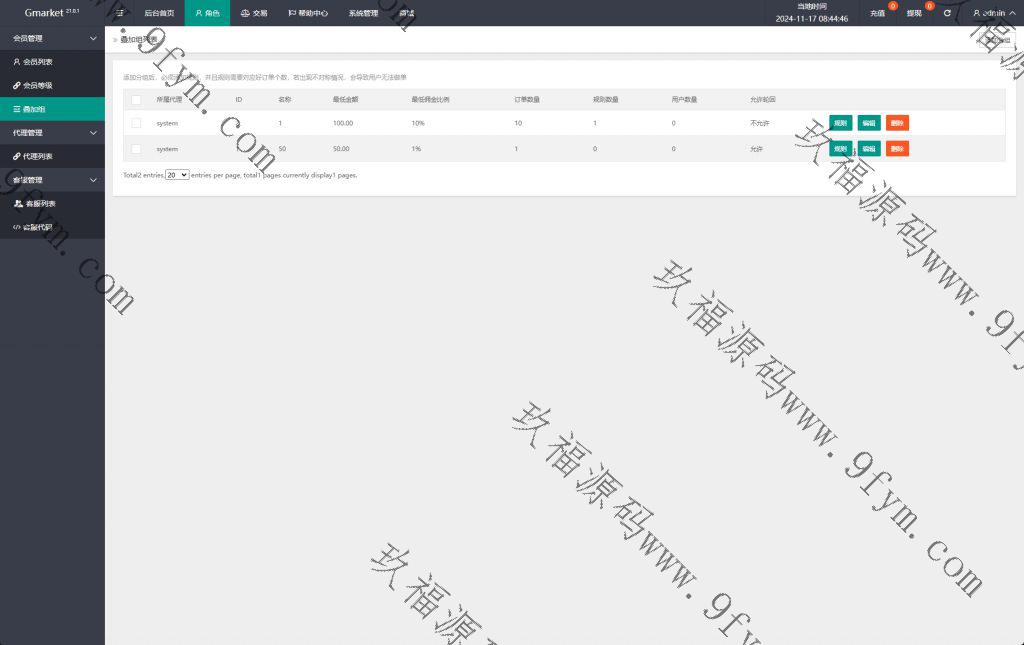
Task: Open the entries-per-page dropdown showing 20
Action: (x=177, y=175)
